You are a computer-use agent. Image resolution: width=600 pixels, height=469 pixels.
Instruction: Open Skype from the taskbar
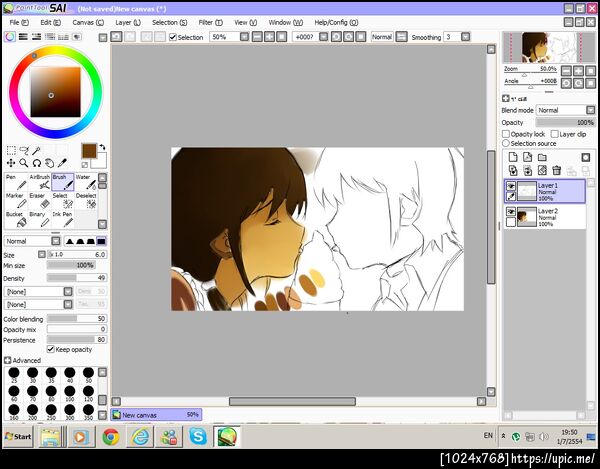click(x=198, y=436)
